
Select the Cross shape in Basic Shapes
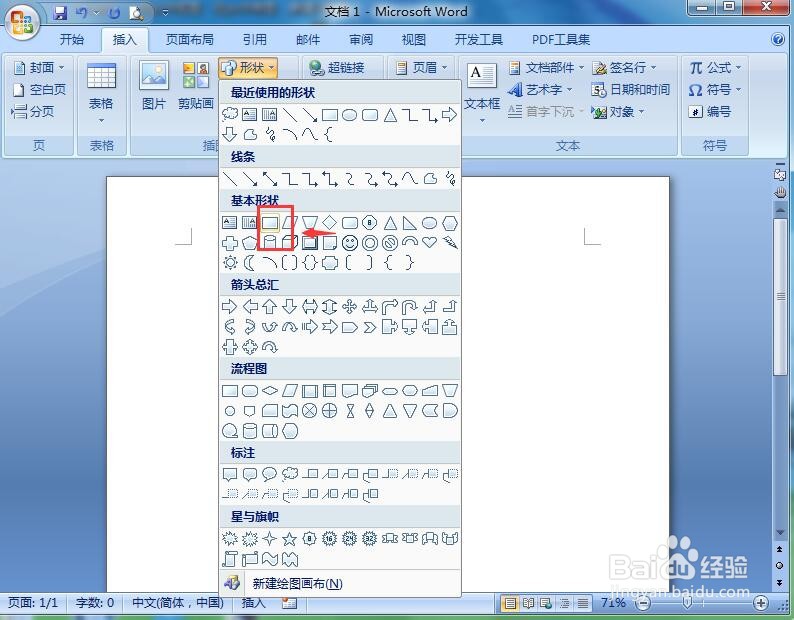(230, 243)
